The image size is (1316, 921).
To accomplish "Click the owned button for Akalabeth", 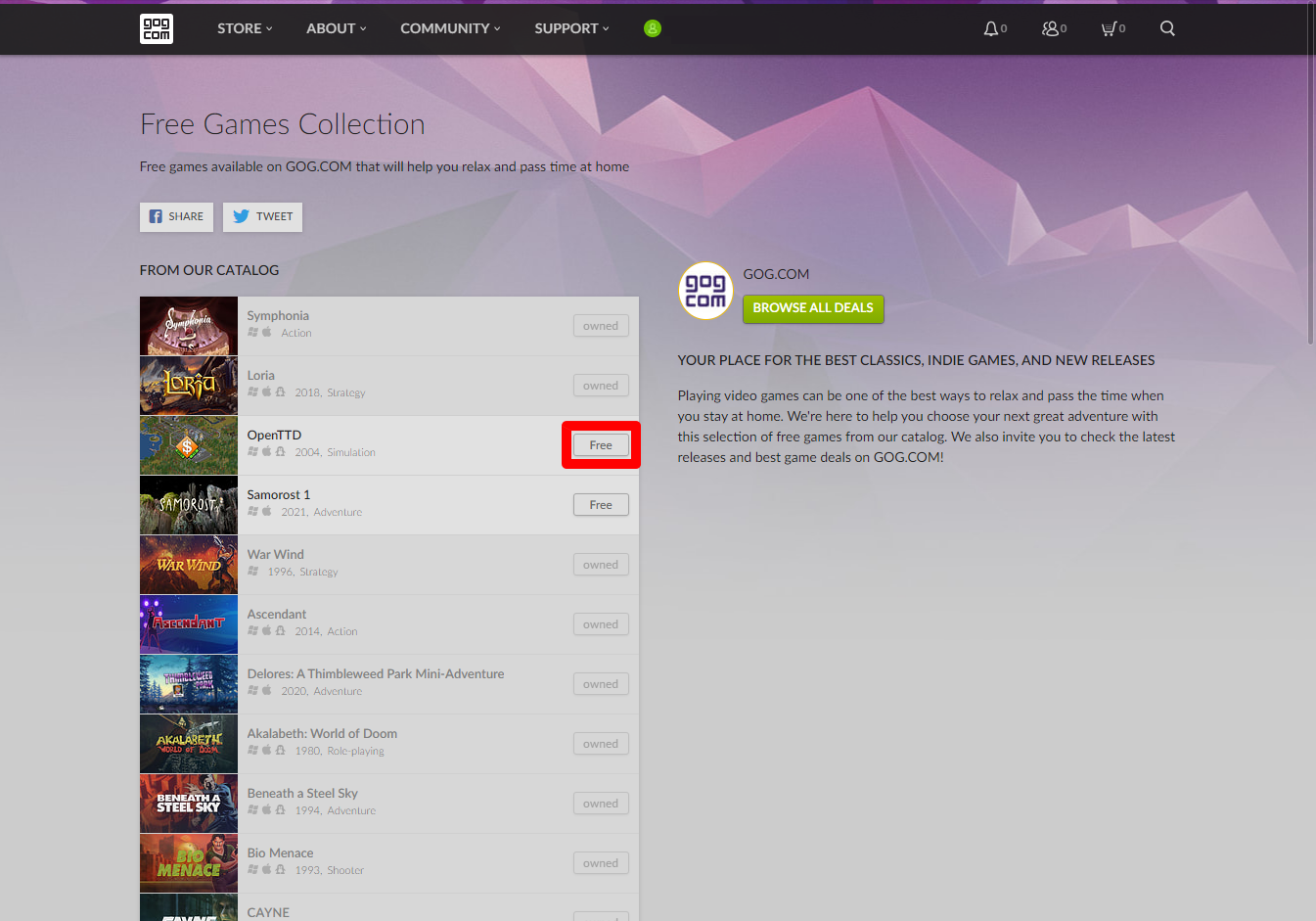I will tap(601, 744).
